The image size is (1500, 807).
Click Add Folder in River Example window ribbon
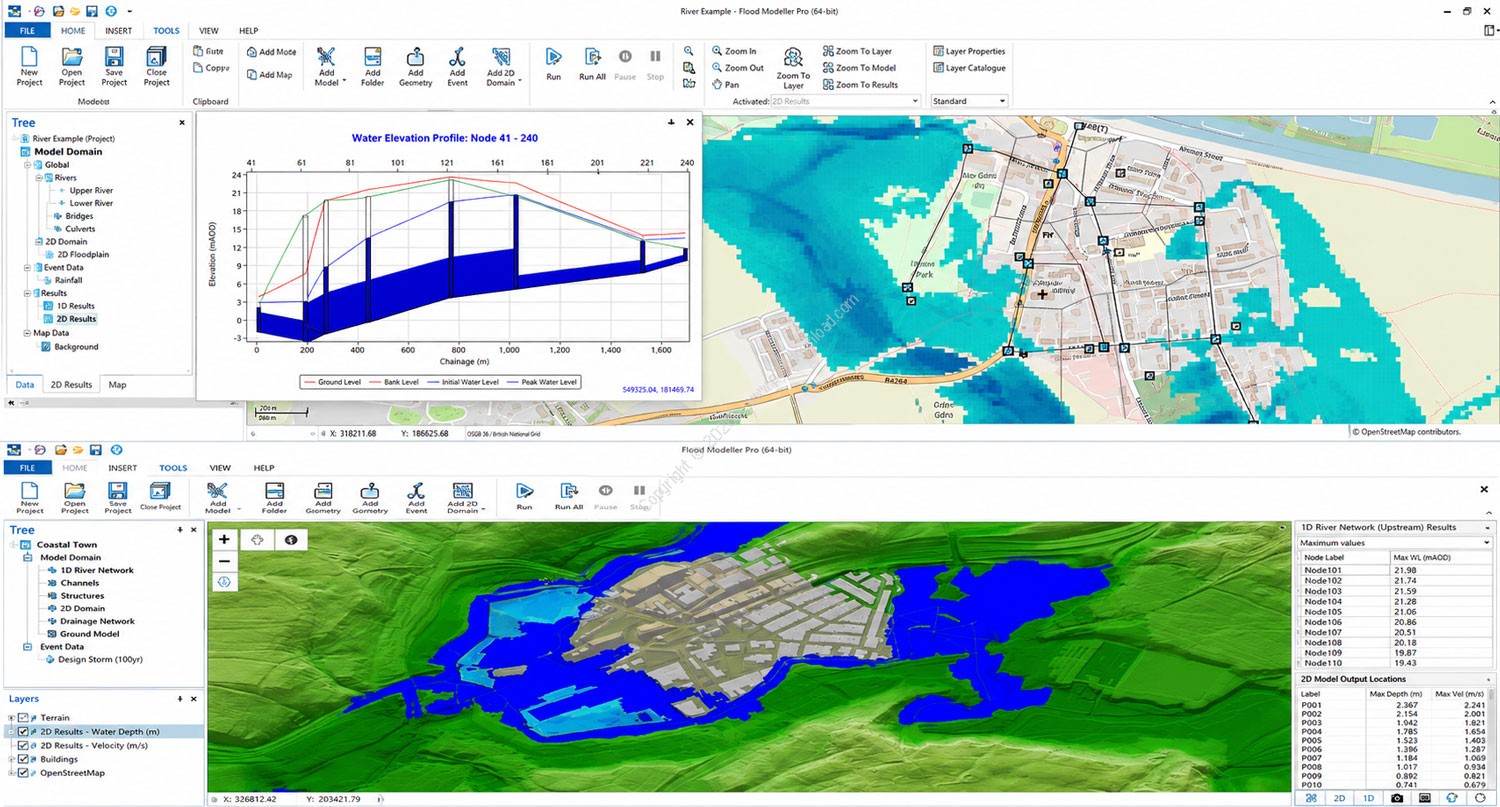(x=372, y=67)
